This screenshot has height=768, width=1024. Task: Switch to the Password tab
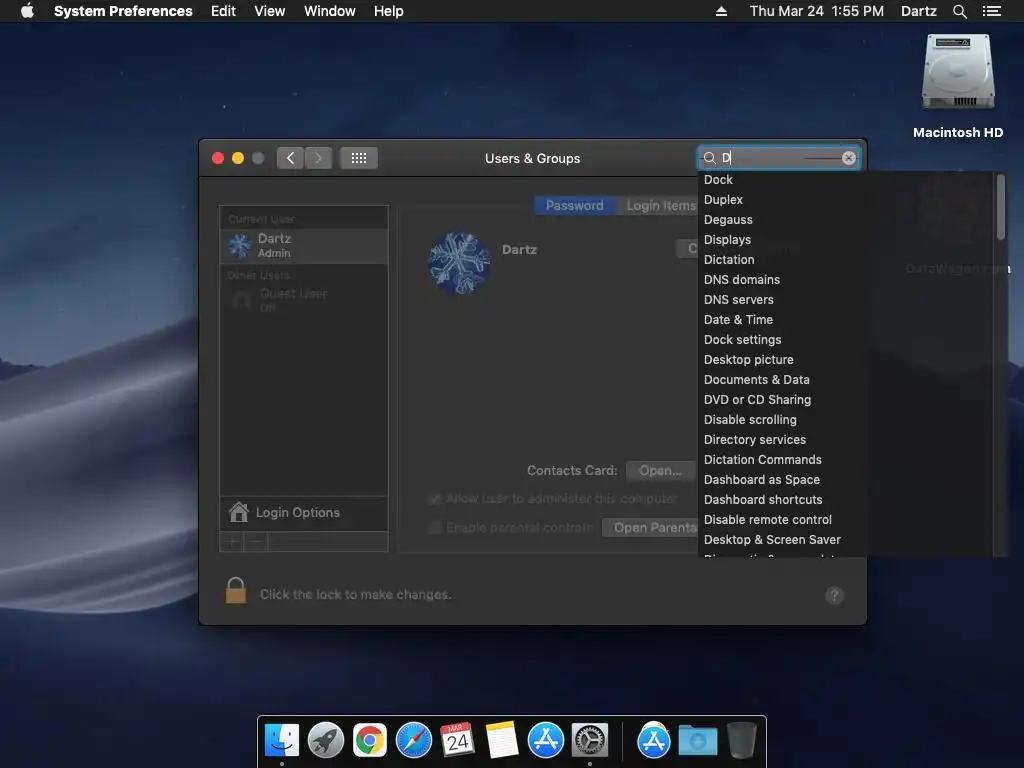tap(575, 206)
